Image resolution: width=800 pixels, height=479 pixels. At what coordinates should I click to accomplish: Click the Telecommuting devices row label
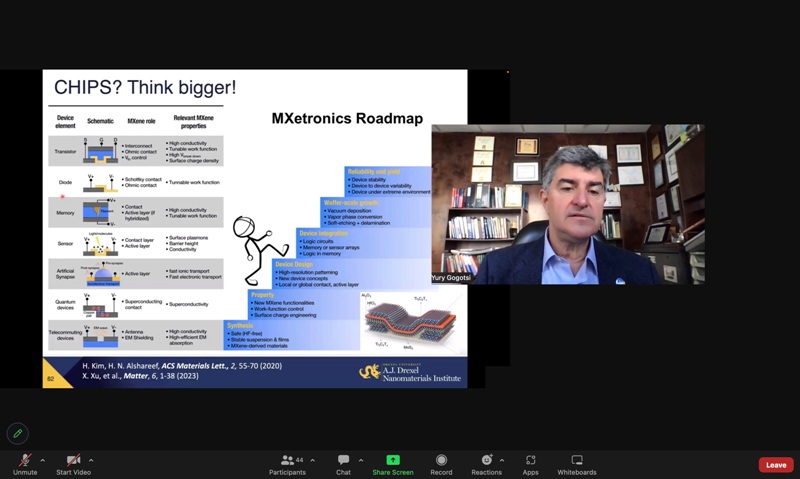click(65, 335)
